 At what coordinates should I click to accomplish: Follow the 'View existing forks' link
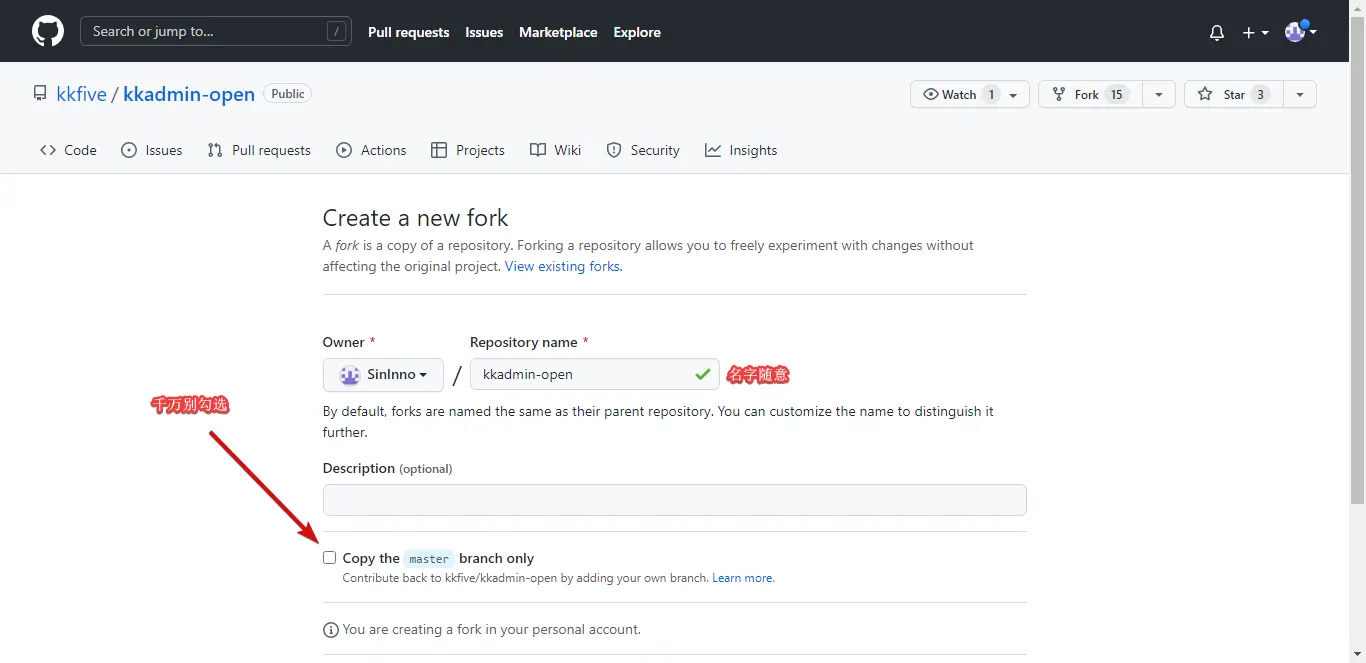(563, 267)
